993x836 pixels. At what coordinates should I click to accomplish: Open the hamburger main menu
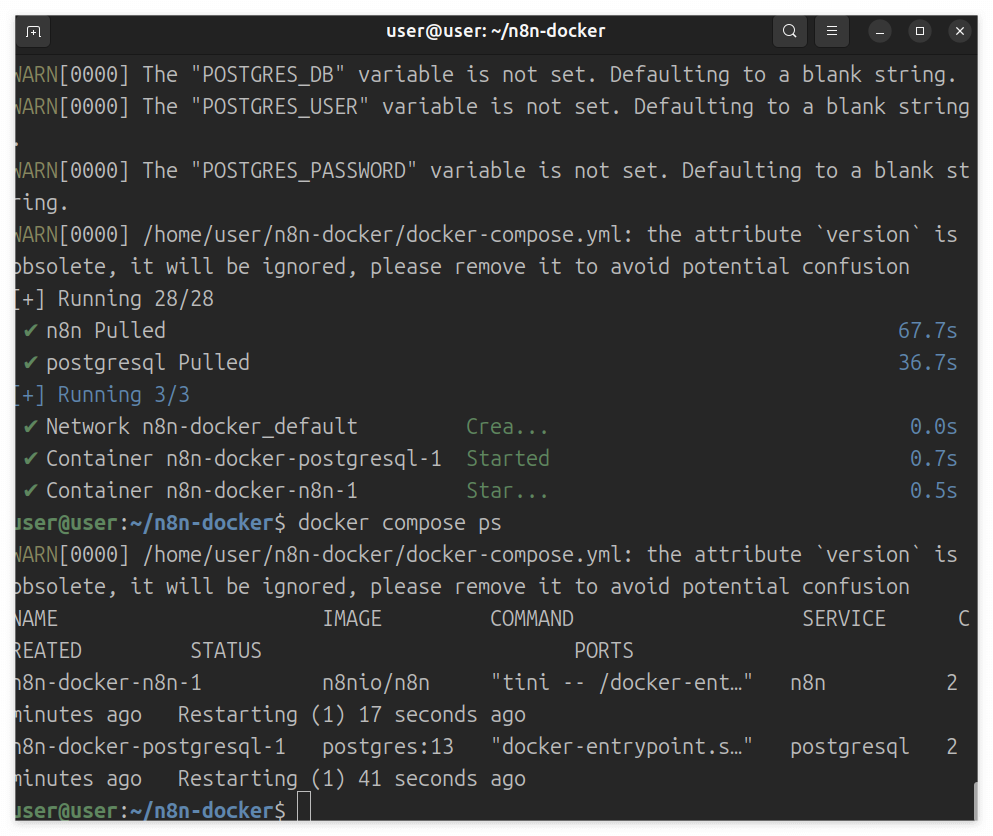[832, 31]
